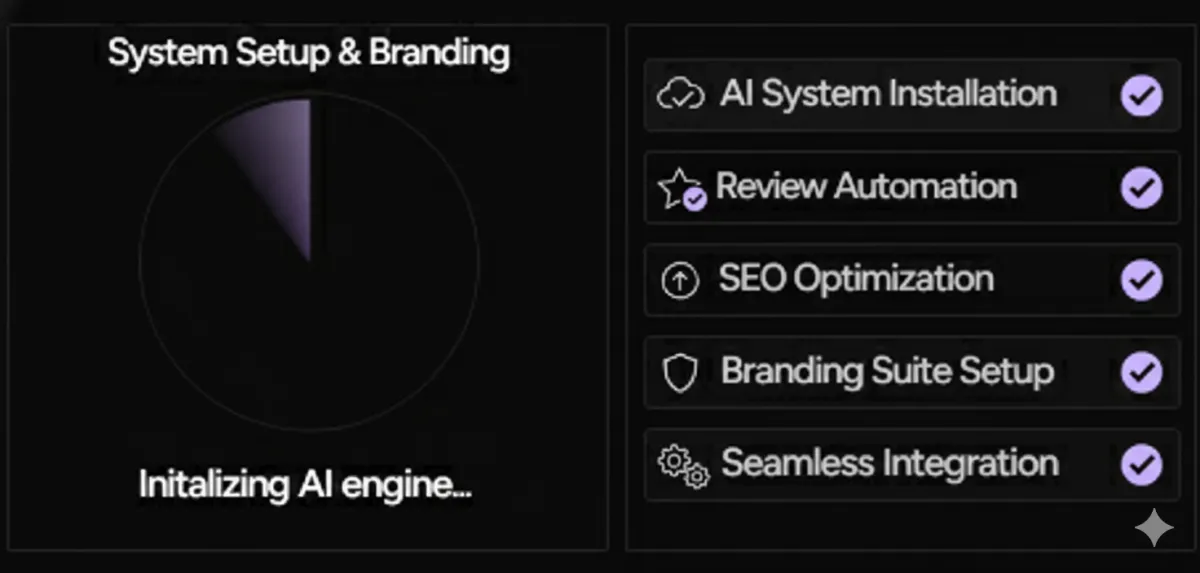Image resolution: width=1200 pixels, height=573 pixels.
Task: Open the SEO Optimization item
Action: tap(856, 279)
